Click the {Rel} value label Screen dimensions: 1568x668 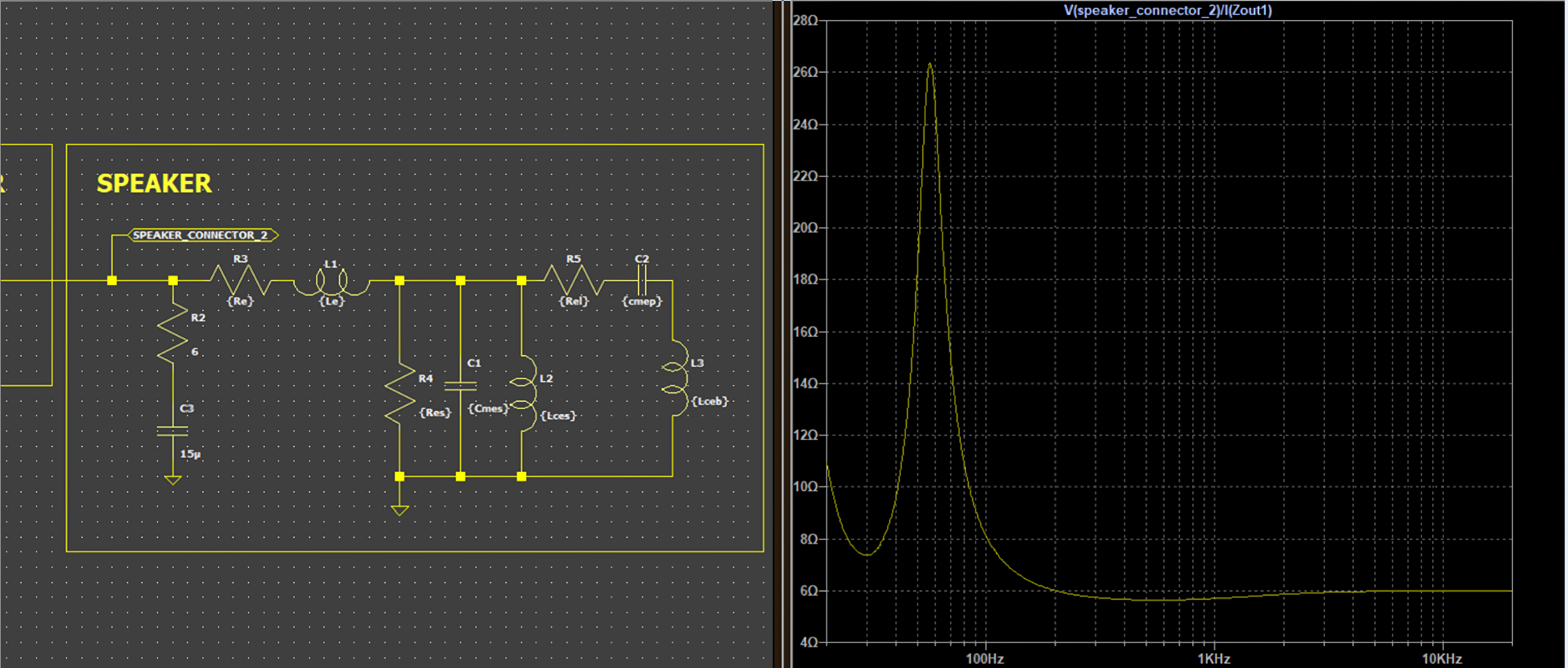(x=574, y=301)
